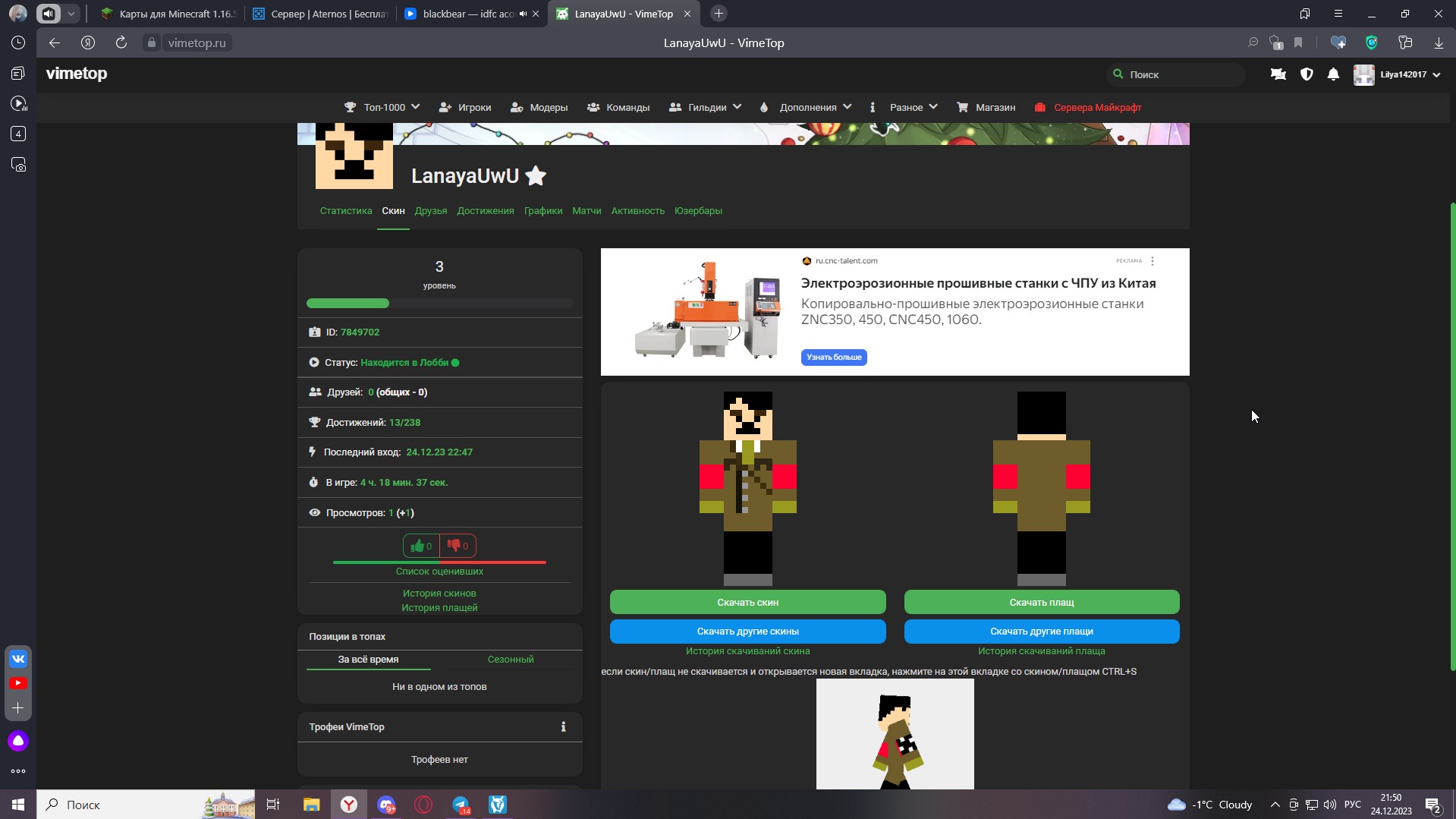Select the Сезонный tops tab

pyautogui.click(x=511, y=660)
